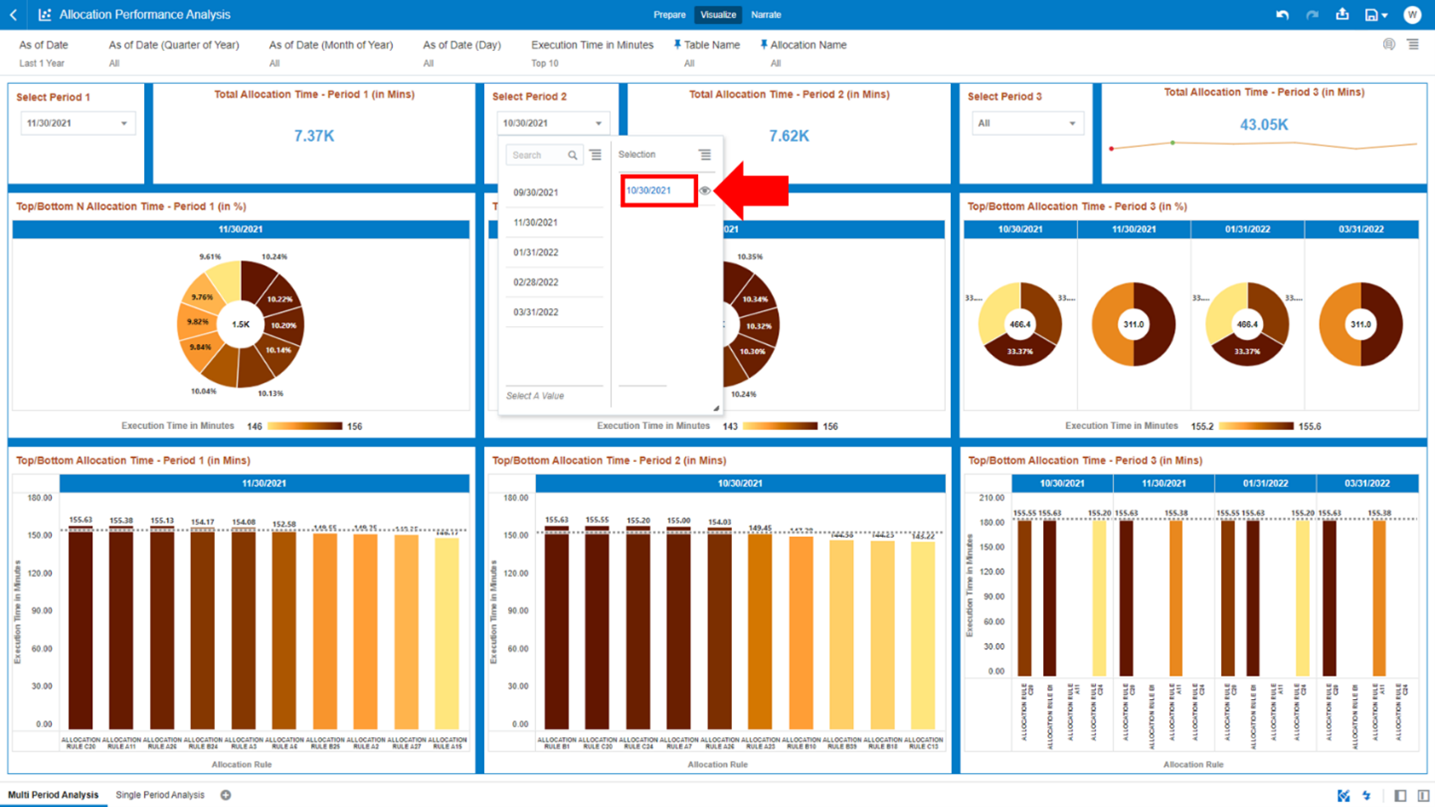Open Execution Time in Minutes filter
Viewport: 1435px width, 807px height.
pos(592,54)
